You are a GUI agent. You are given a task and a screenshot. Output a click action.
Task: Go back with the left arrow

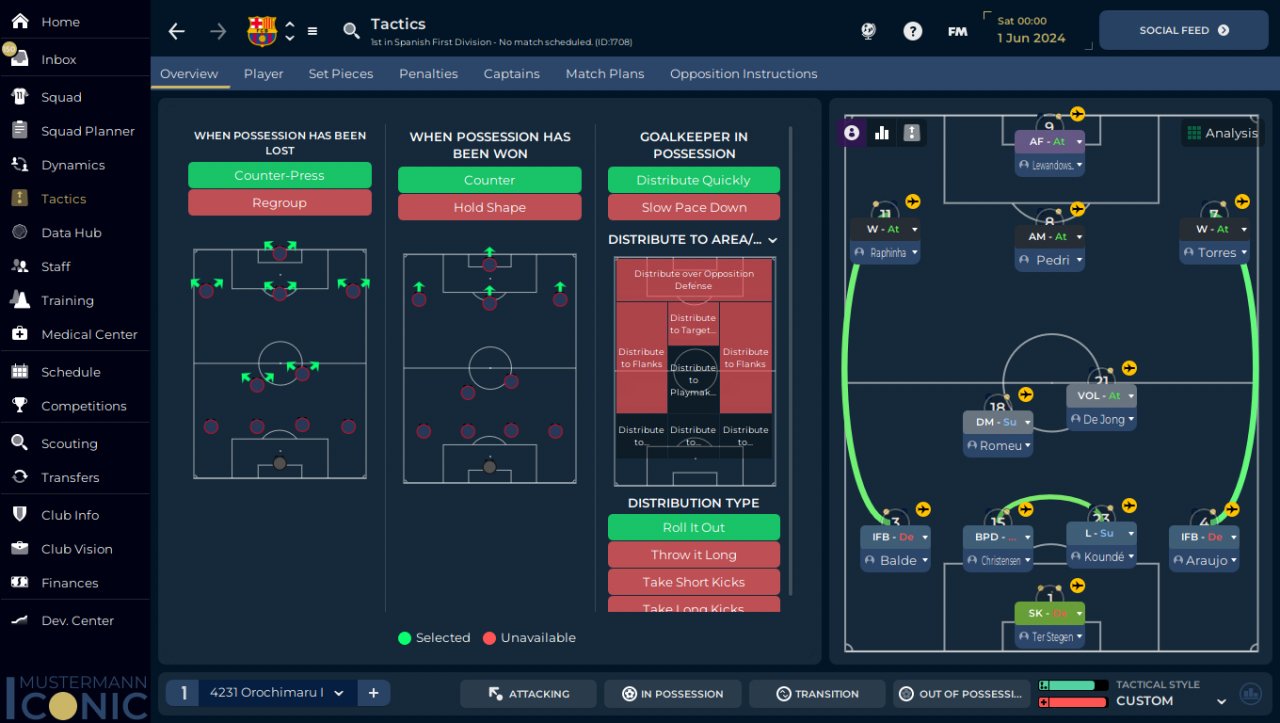[x=177, y=31]
